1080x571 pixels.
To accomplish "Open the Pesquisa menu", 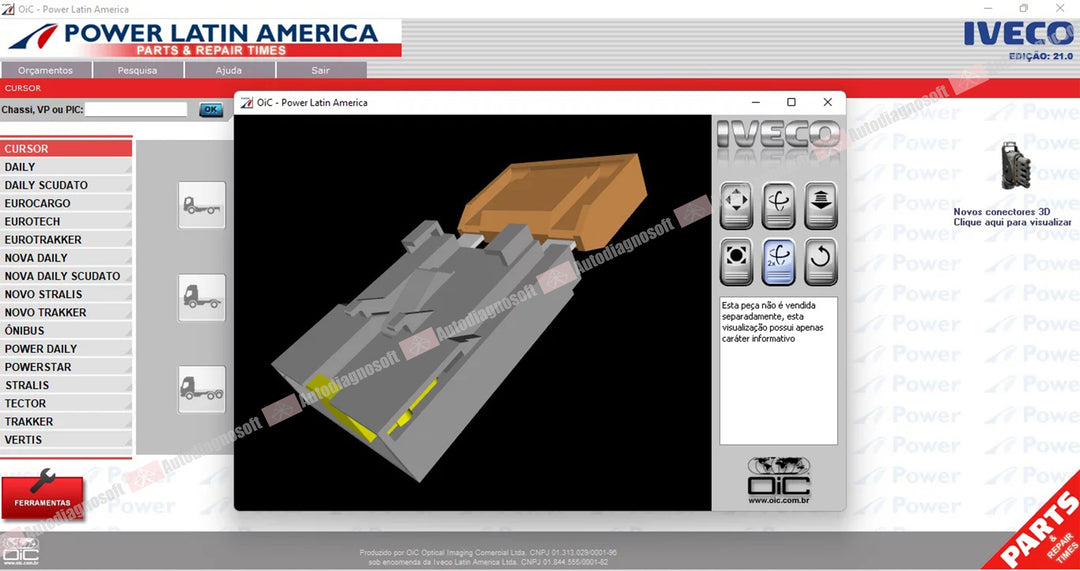I will tap(138, 70).
